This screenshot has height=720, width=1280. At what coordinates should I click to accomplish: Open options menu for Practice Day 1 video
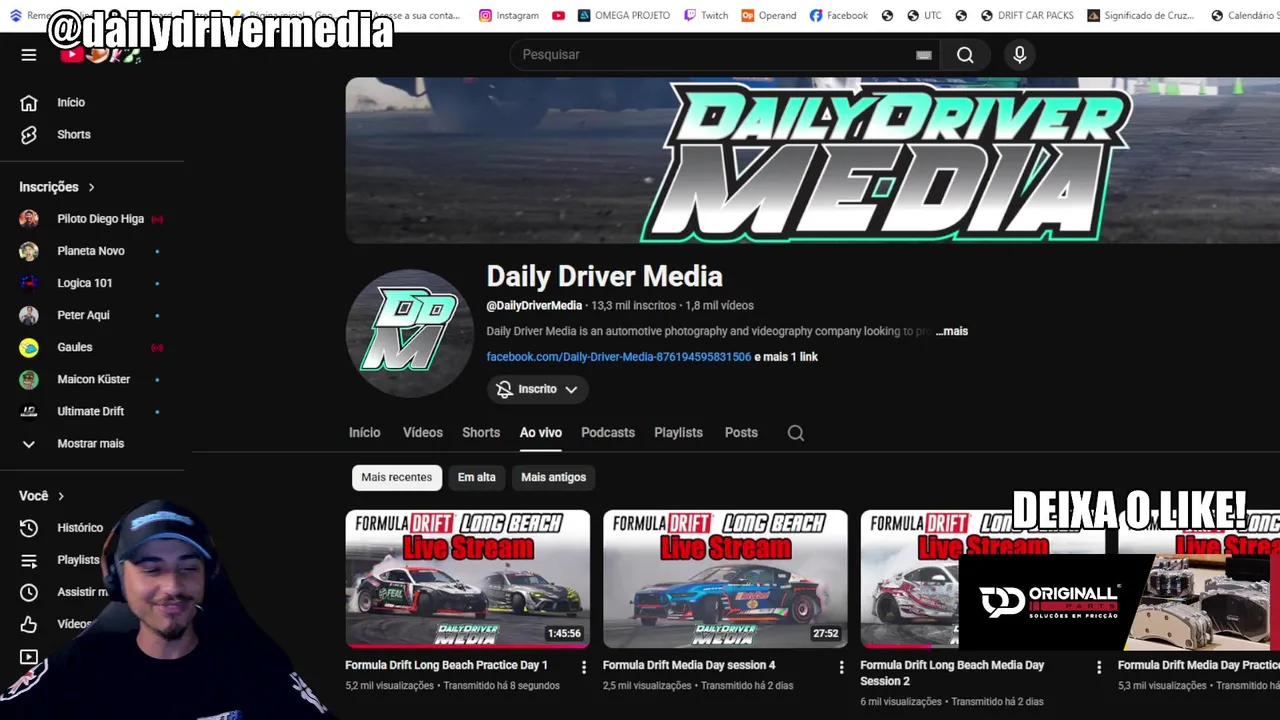[x=584, y=667]
